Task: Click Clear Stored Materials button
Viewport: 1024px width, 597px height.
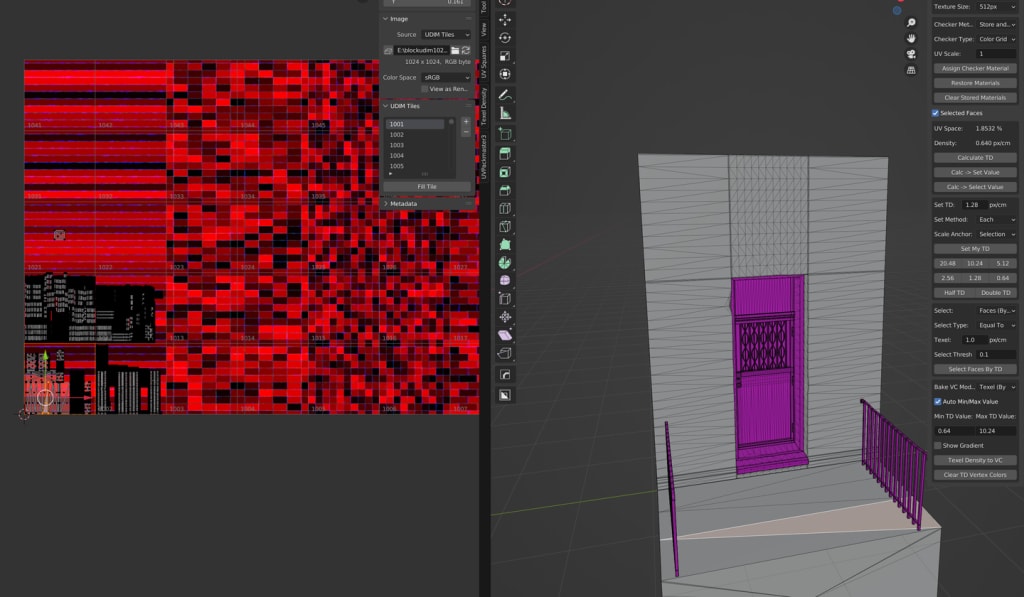Action: pos(975,98)
